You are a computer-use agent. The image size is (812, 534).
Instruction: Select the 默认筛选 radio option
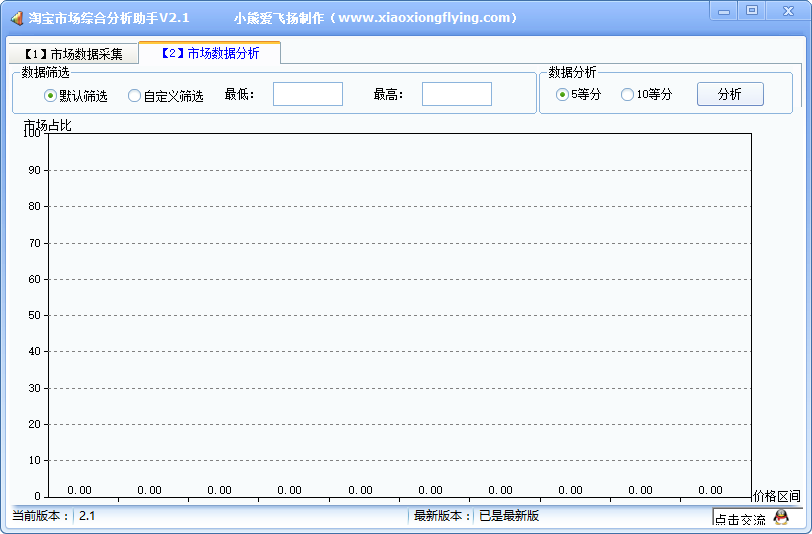(x=51, y=96)
